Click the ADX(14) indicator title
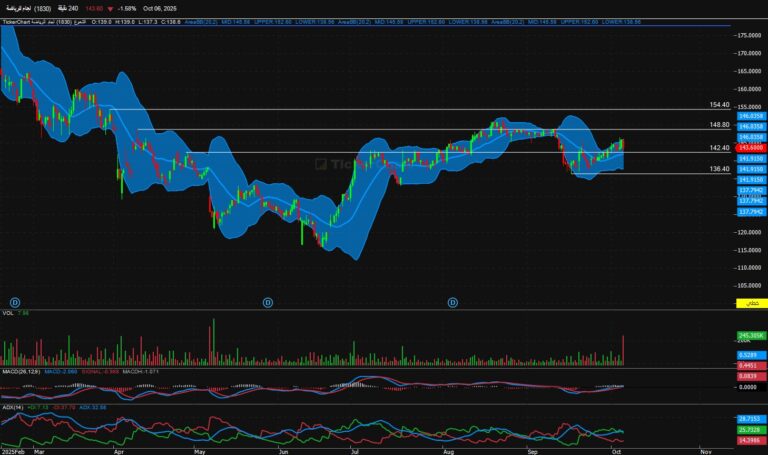Viewport: 768px width, 455px height. [13, 407]
